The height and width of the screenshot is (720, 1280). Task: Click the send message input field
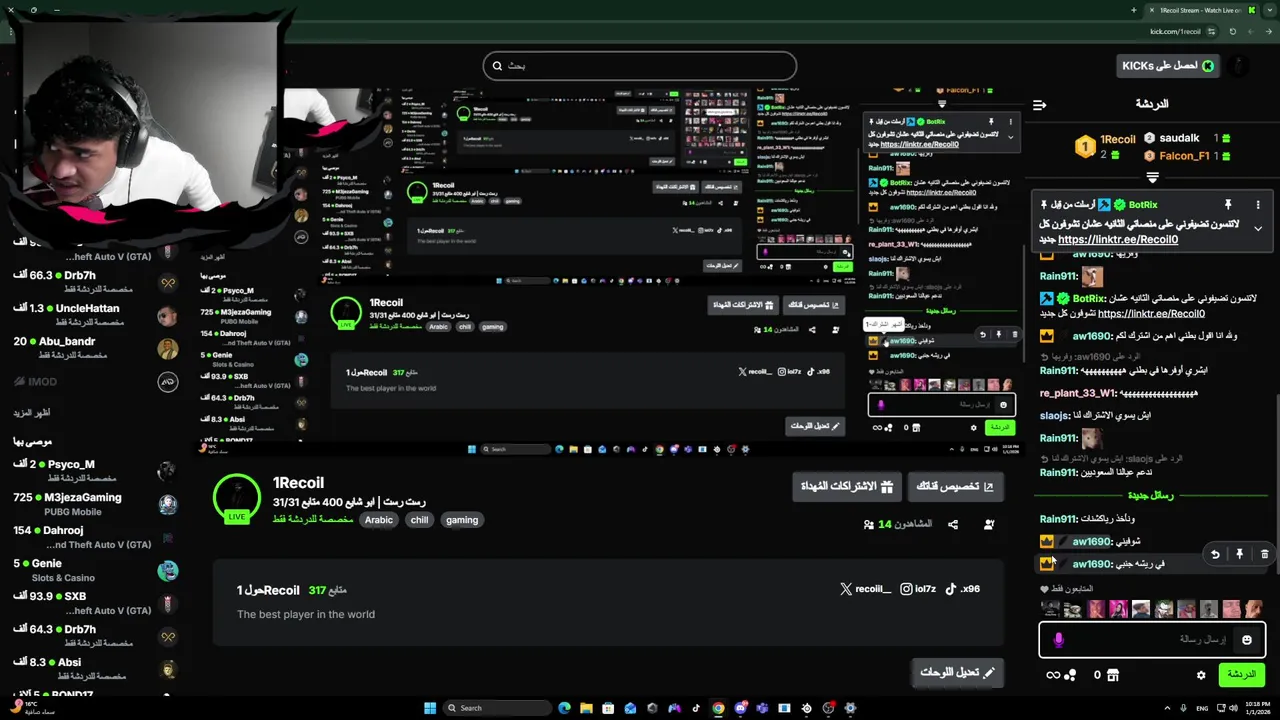pyautogui.click(x=1152, y=640)
